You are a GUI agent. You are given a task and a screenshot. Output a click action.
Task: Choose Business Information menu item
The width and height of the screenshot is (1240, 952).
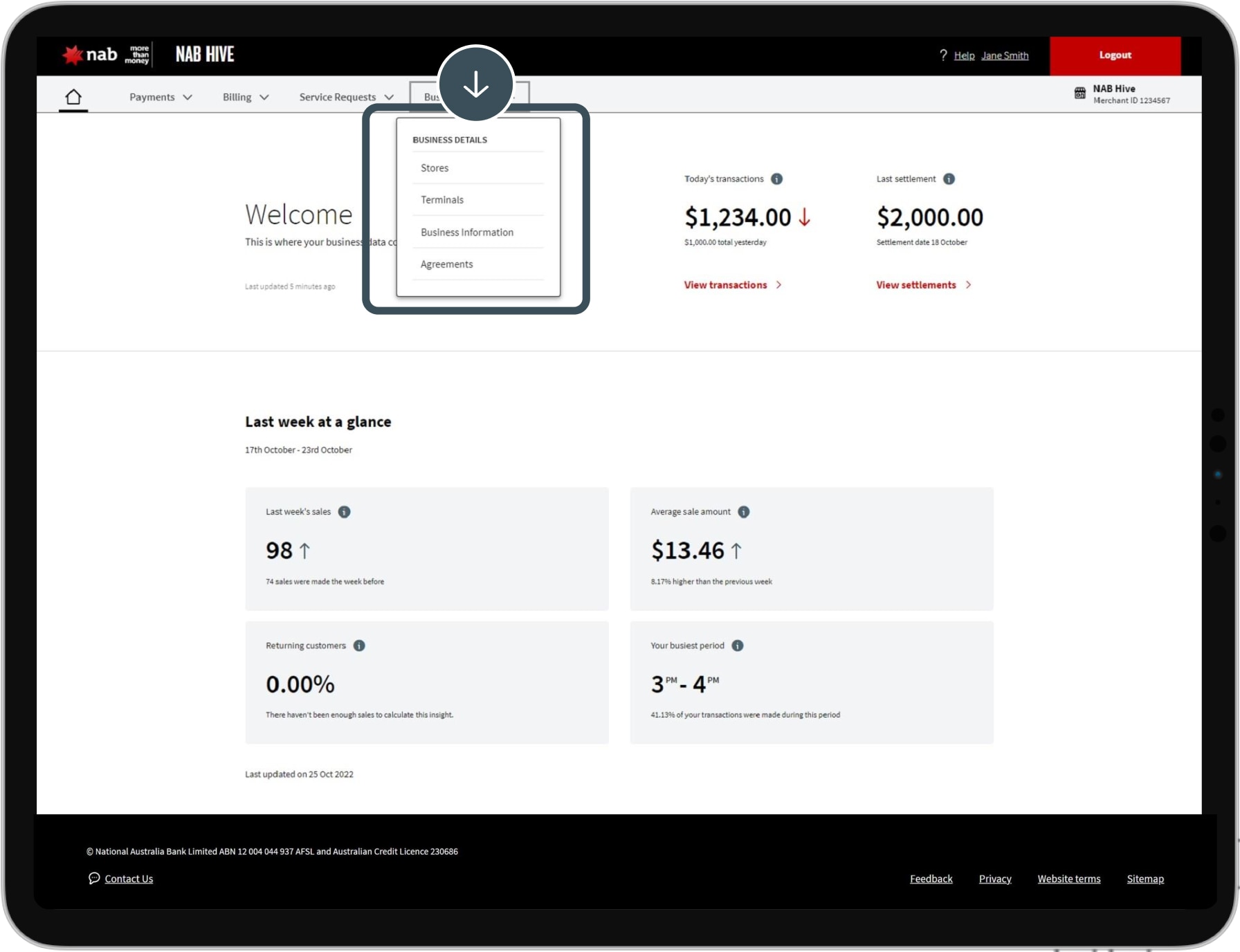[x=467, y=232]
